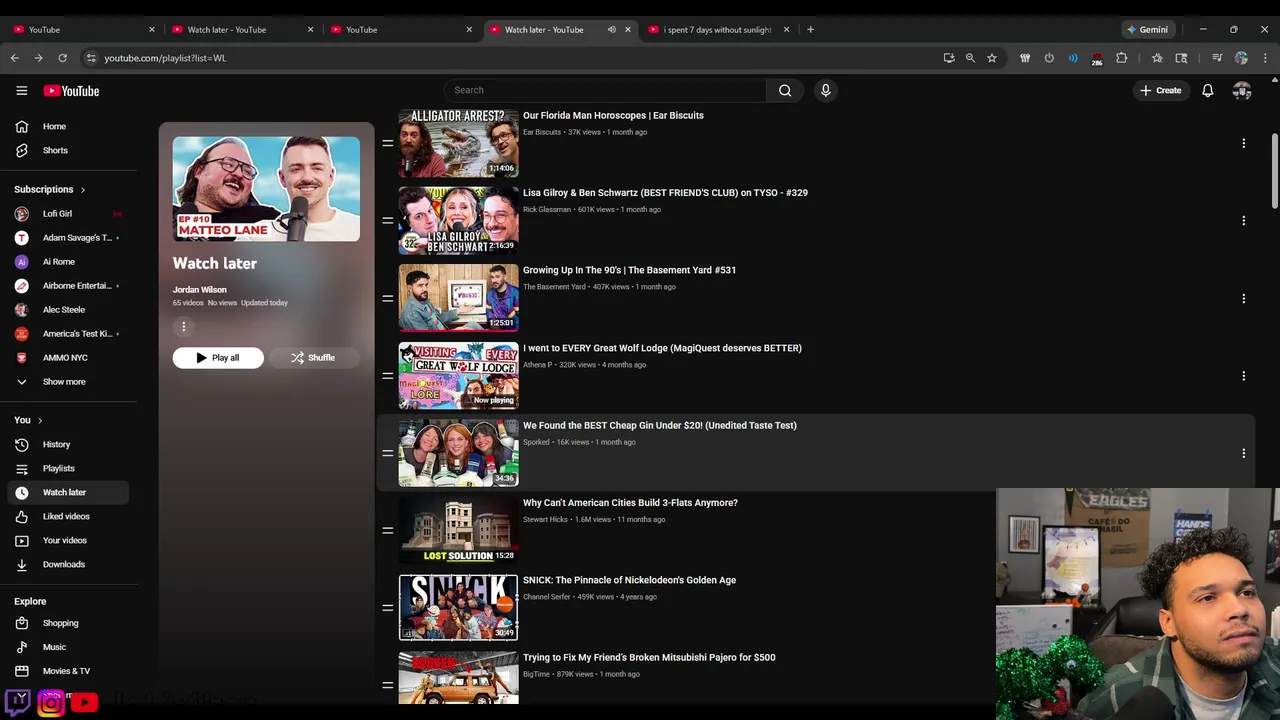This screenshot has width=1280, height=720.
Task: Click the search magnifier button
Action: 785,90
